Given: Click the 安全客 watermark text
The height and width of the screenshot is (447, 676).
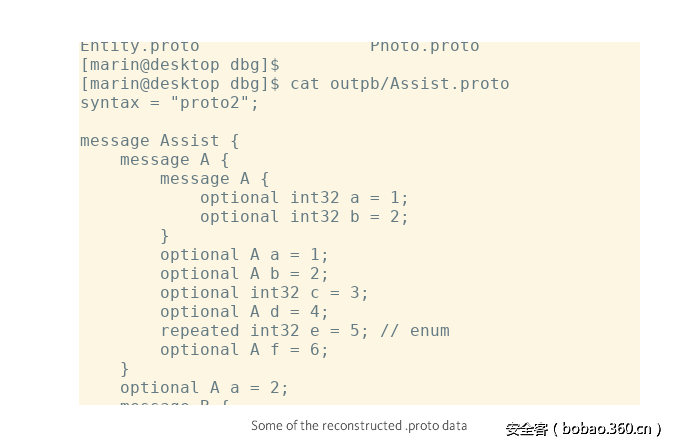Looking at the screenshot, I should [x=526, y=429].
